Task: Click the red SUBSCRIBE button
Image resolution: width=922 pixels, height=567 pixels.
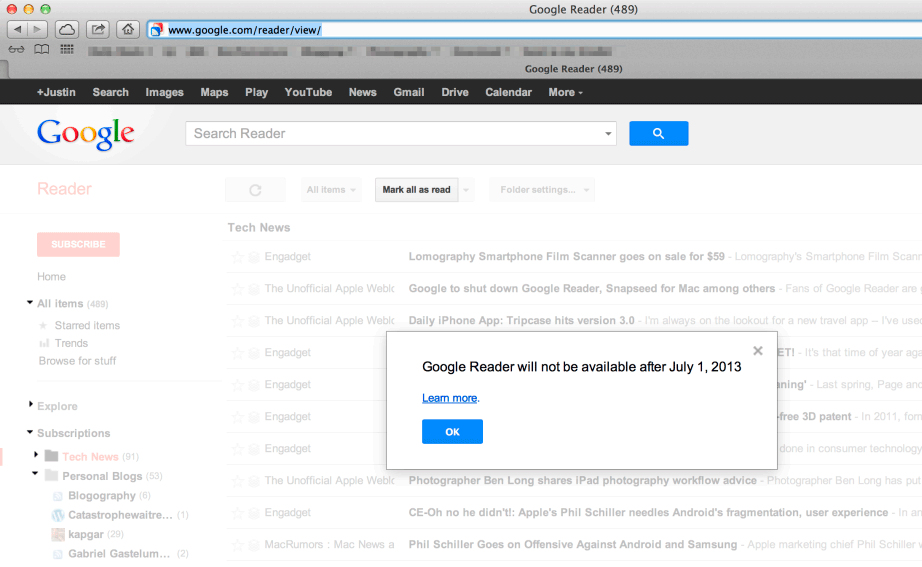Action: [x=78, y=244]
